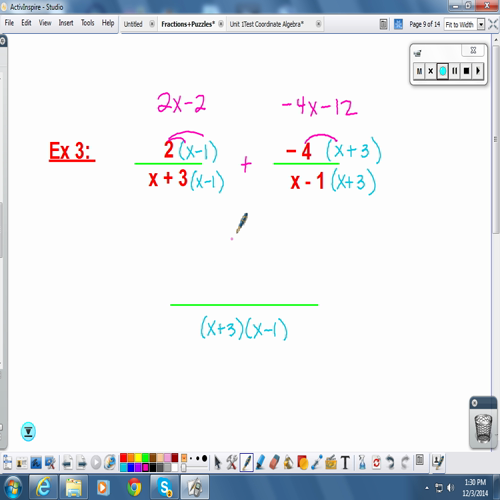Open the View menu
The height and width of the screenshot is (500, 500).
coord(45,23)
